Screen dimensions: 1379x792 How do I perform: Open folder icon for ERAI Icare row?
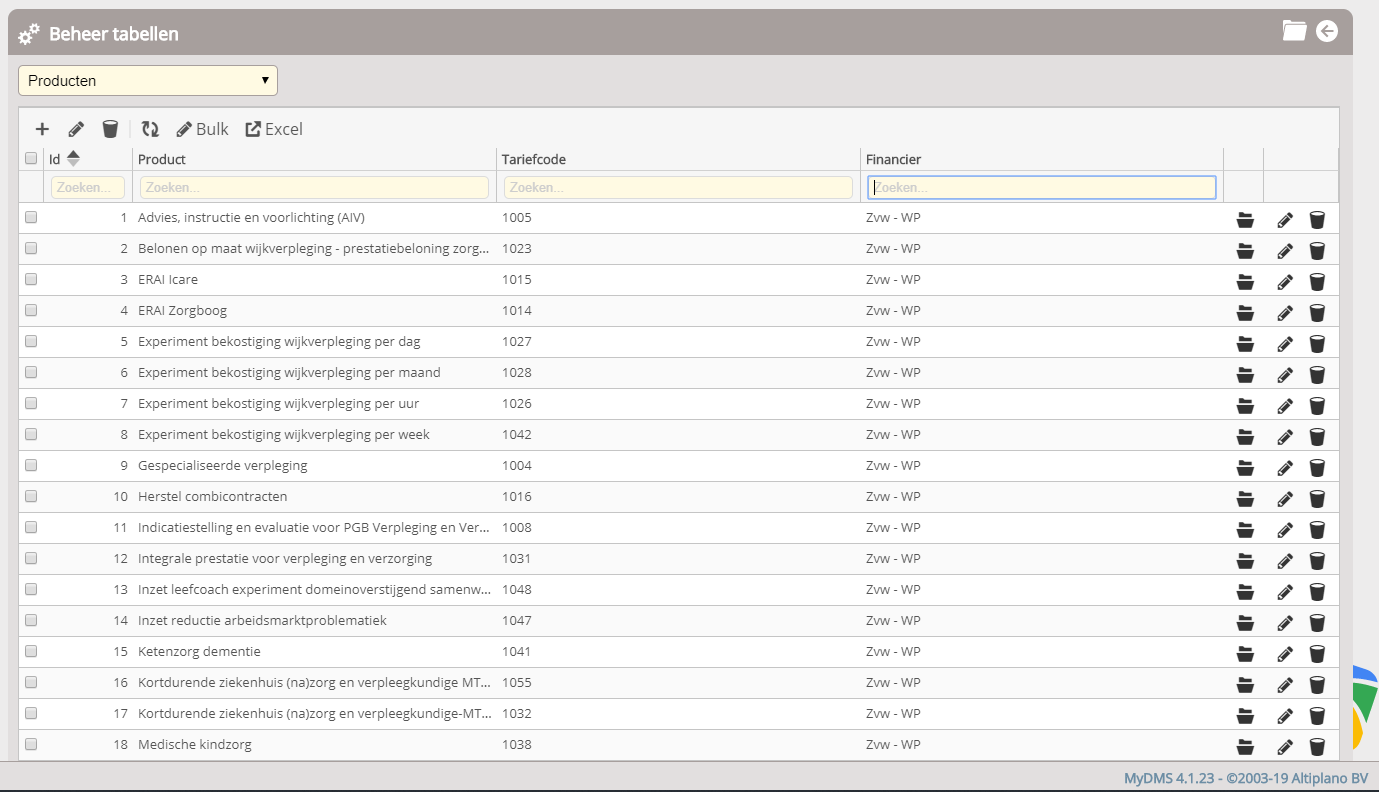[x=1245, y=282]
